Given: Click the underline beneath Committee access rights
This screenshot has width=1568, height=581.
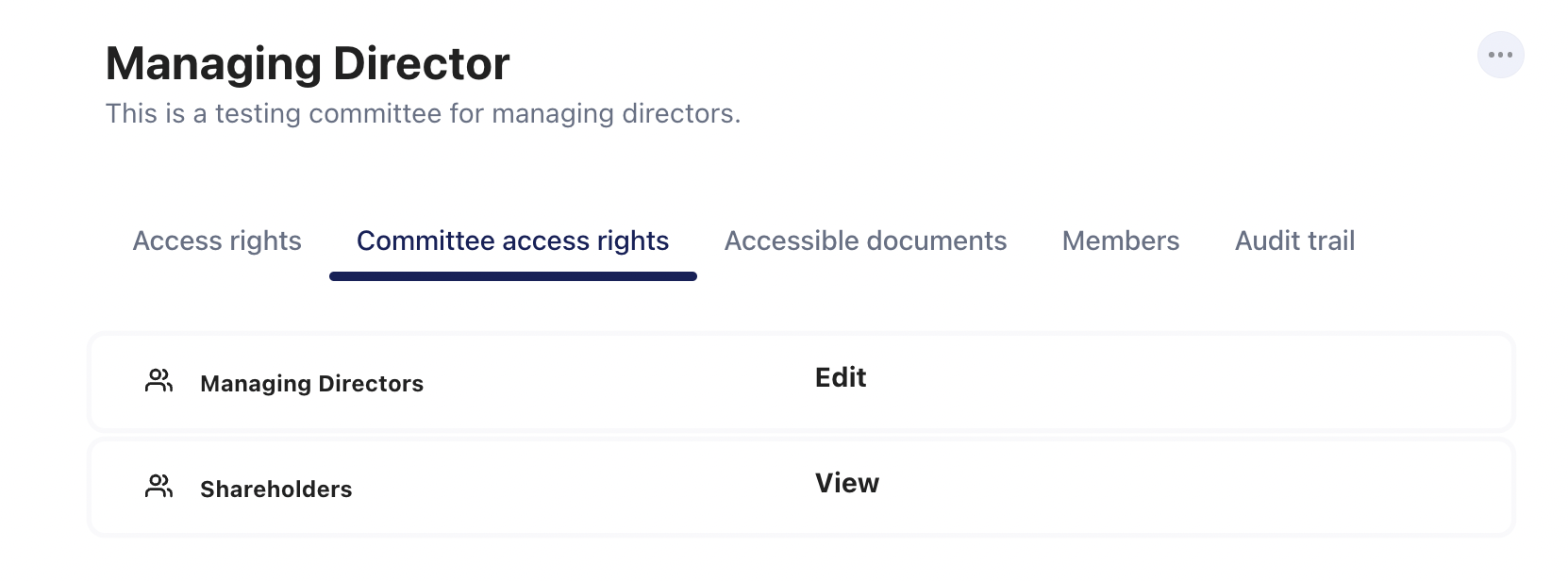Looking at the screenshot, I should (x=512, y=276).
